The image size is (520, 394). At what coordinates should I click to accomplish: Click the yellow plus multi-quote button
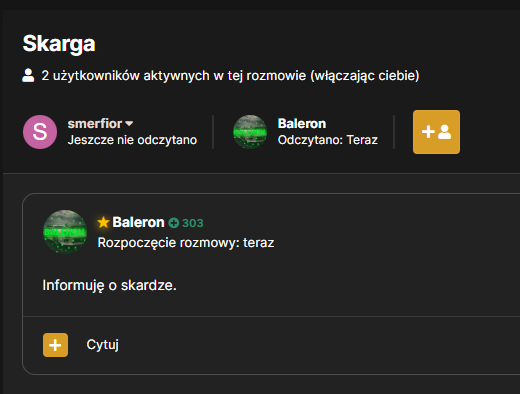pos(55,345)
